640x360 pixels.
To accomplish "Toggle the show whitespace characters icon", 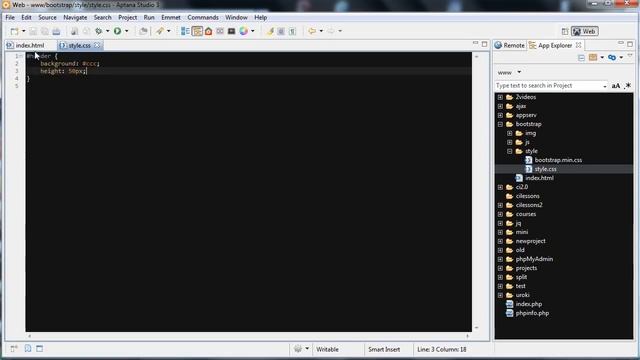I will 292,31.
